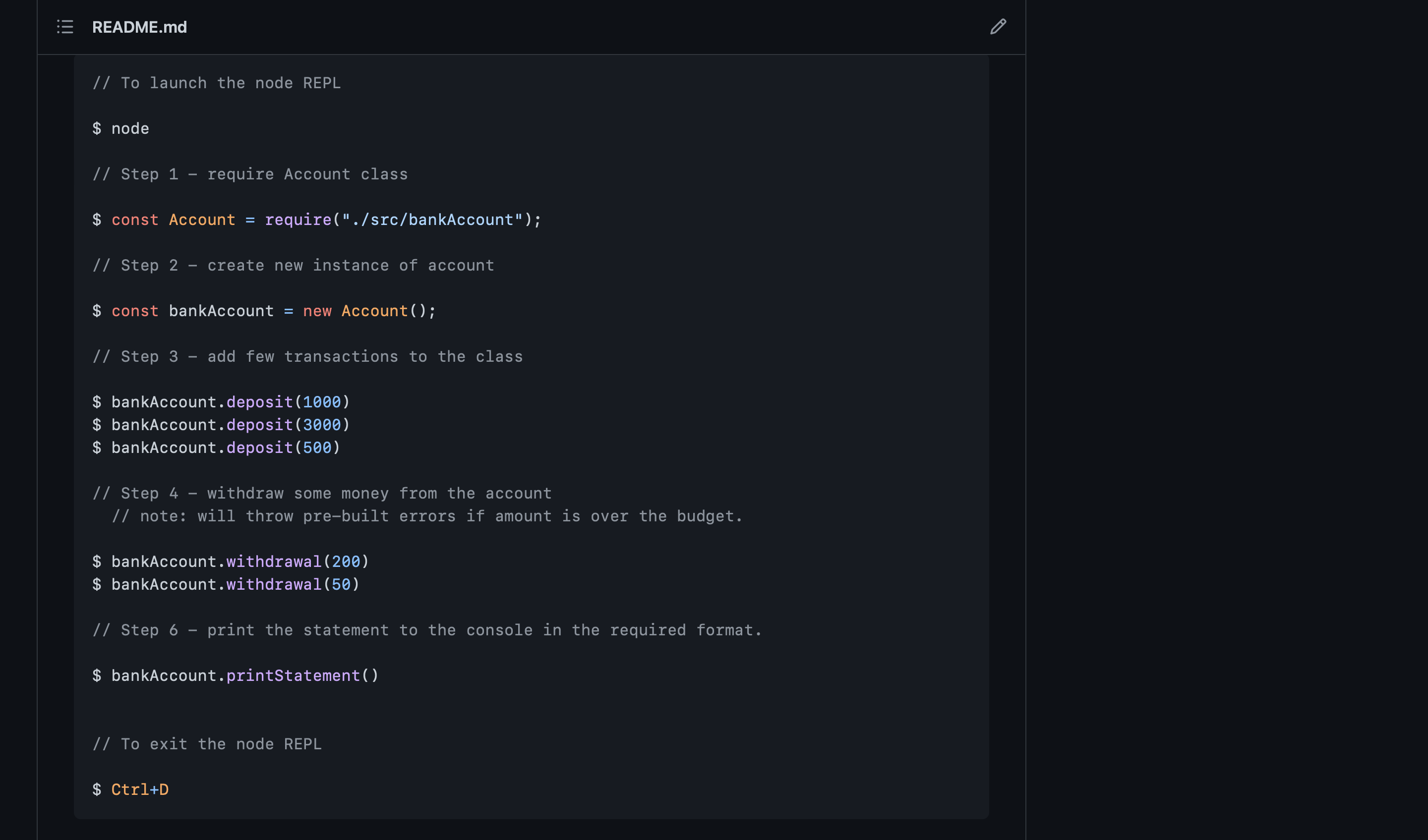
Task: Click the 'To launch the node REPL' comment
Action: [217, 83]
